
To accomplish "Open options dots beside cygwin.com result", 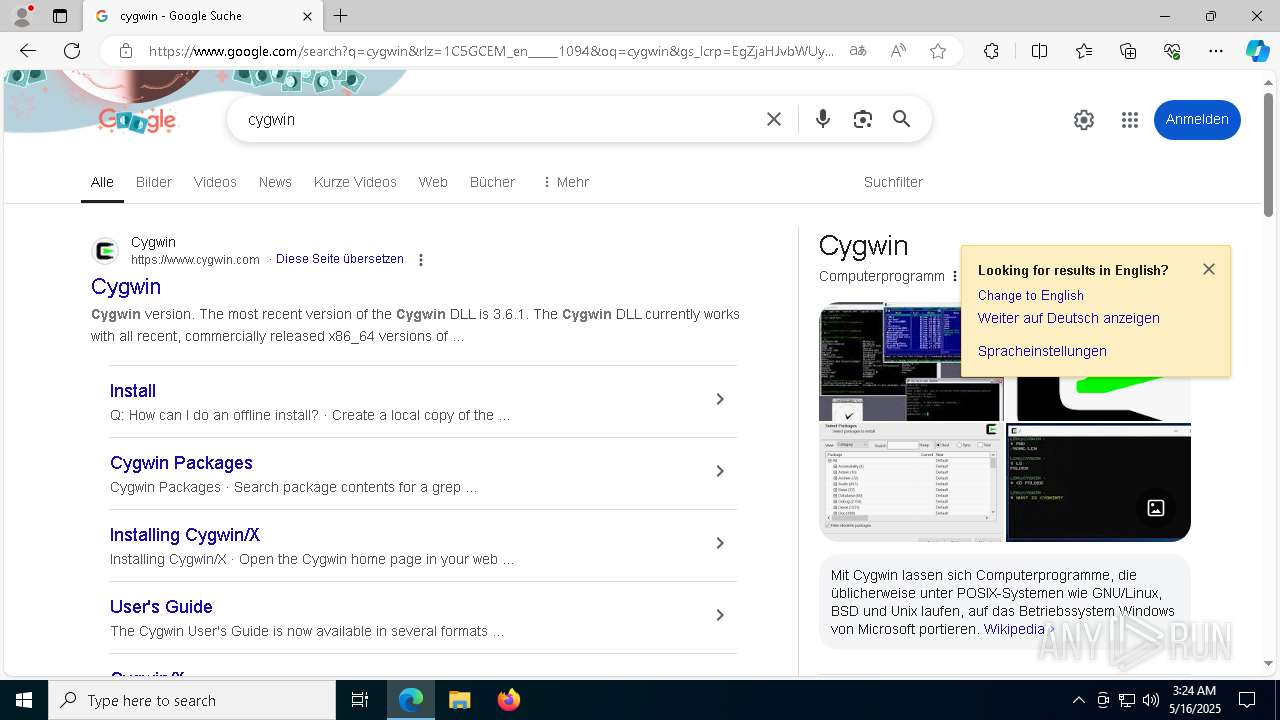I will [421, 260].
